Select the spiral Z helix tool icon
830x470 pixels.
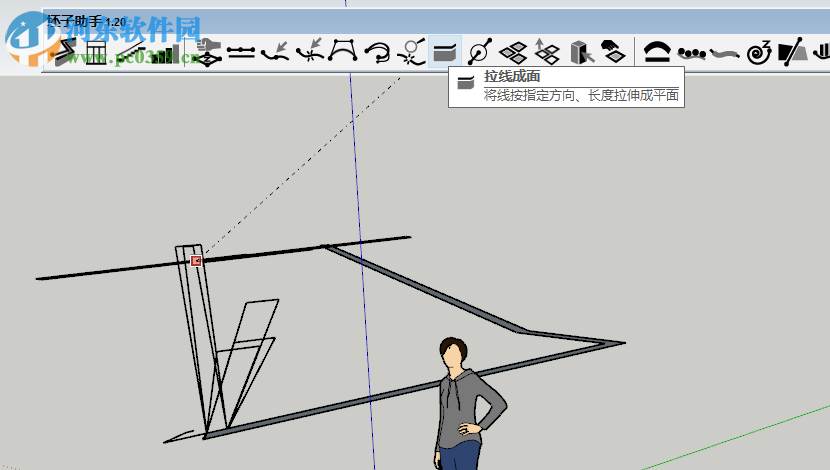[759, 52]
